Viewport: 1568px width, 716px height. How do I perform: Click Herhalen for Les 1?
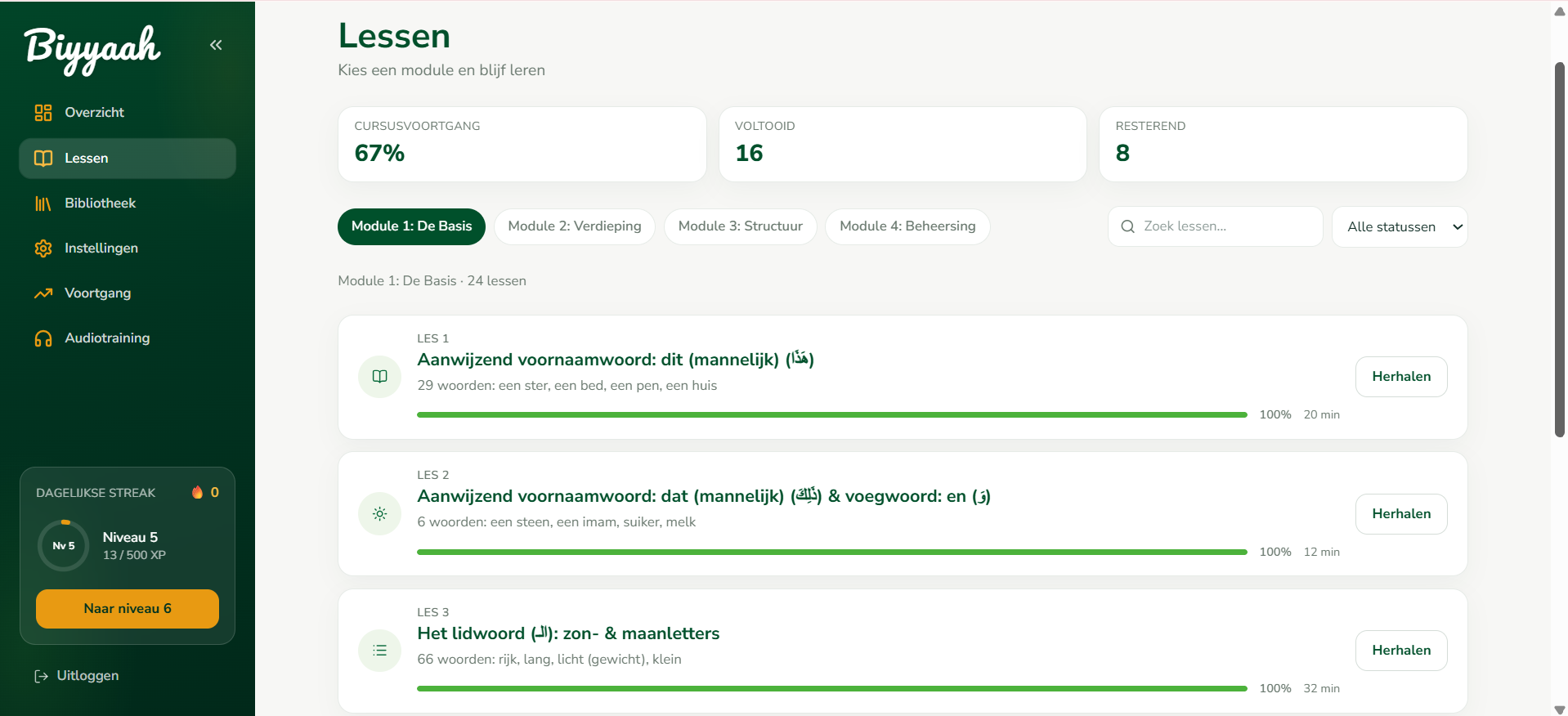click(1401, 377)
